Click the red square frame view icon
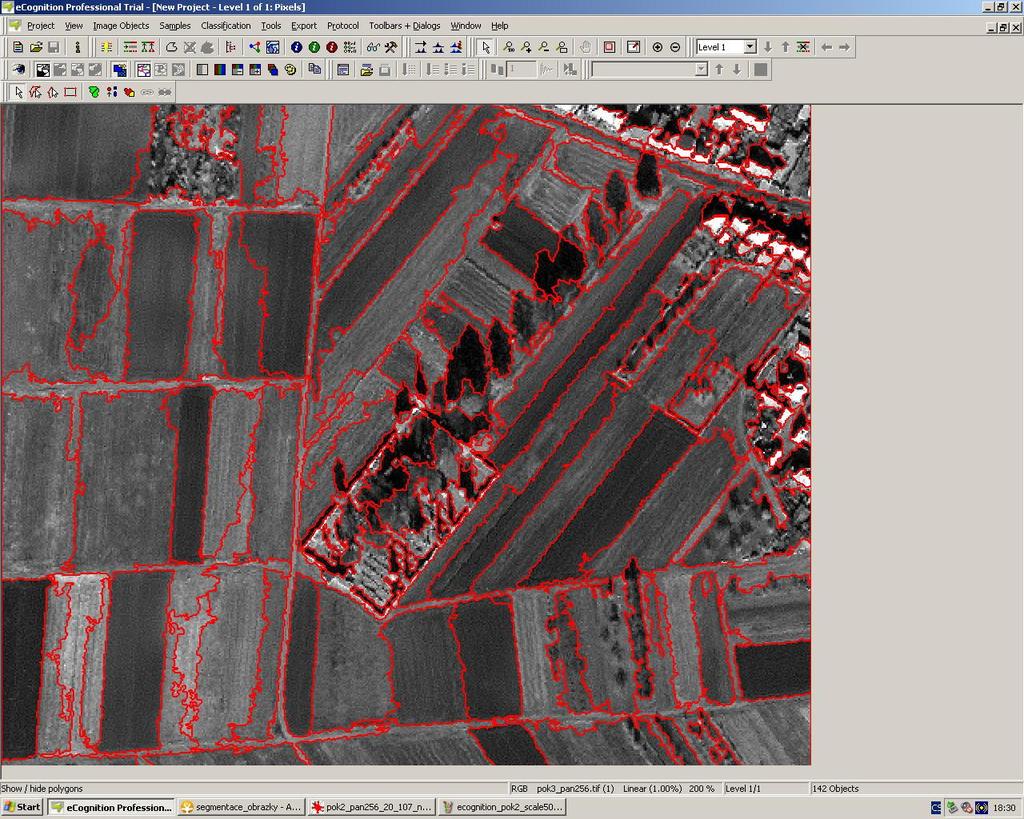This screenshot has height=819, width=1024. pyautogui.click(x=609, y=47)
